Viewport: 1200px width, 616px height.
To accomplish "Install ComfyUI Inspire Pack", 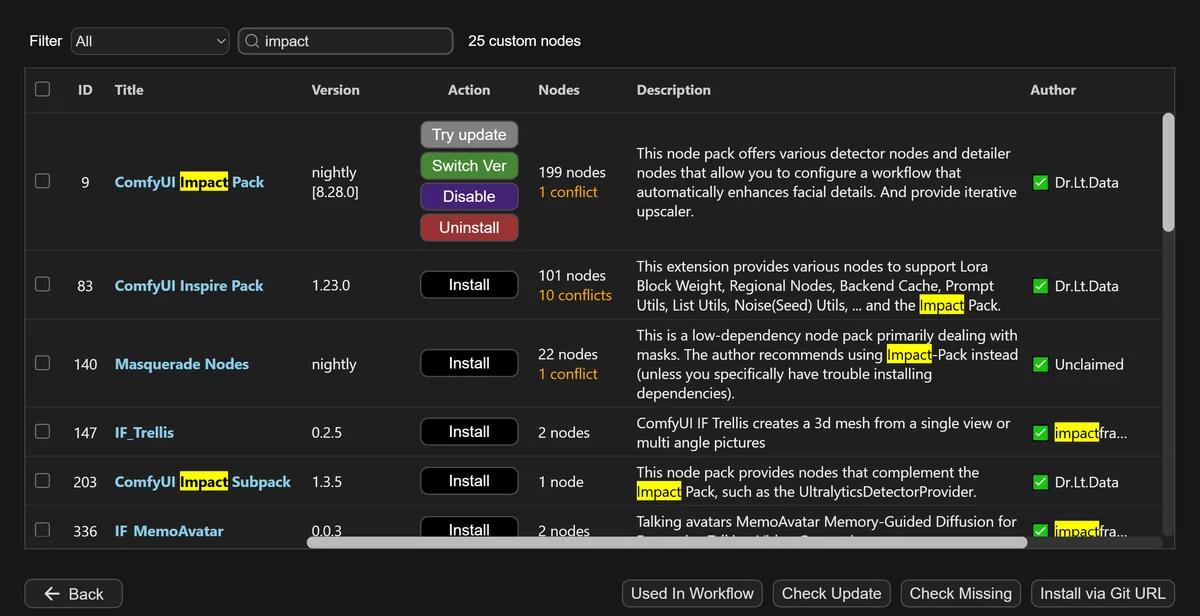I will (469, 285).
